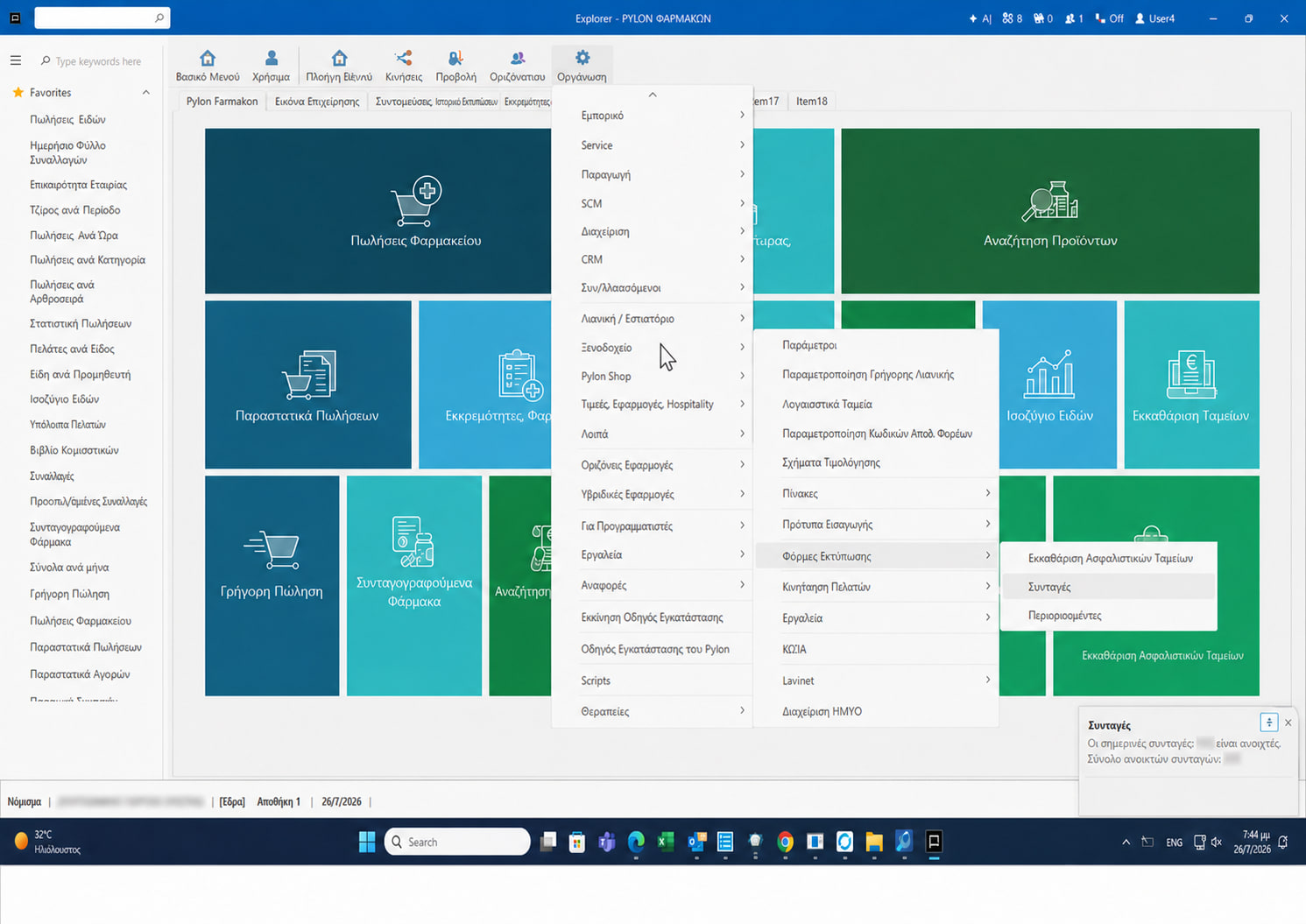The height and width of the screenshot is (924, 1306).
Task: Open Στατιστική Πωλήσεων in Favorites
Action: [81, 324]
